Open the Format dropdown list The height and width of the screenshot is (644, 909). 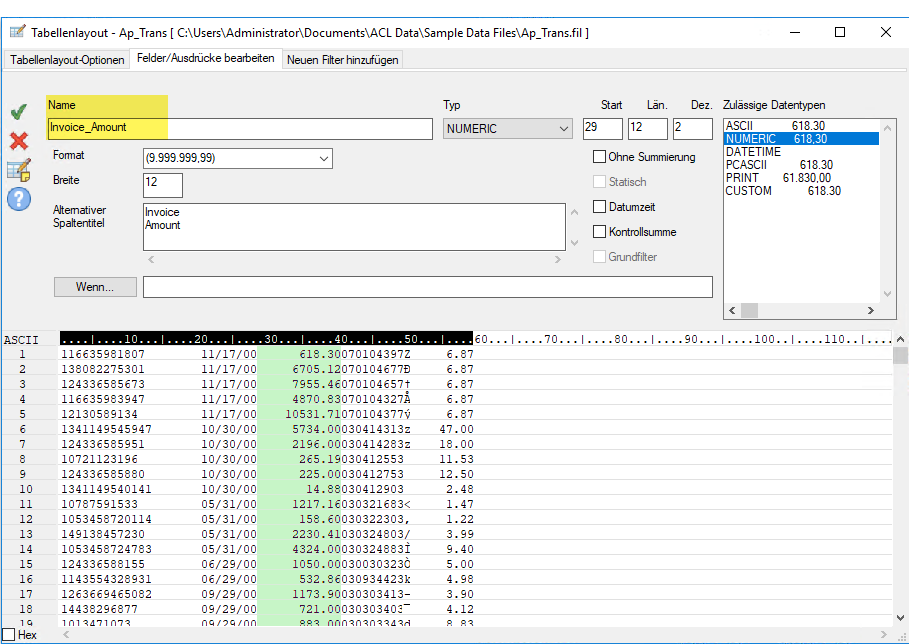323,159
